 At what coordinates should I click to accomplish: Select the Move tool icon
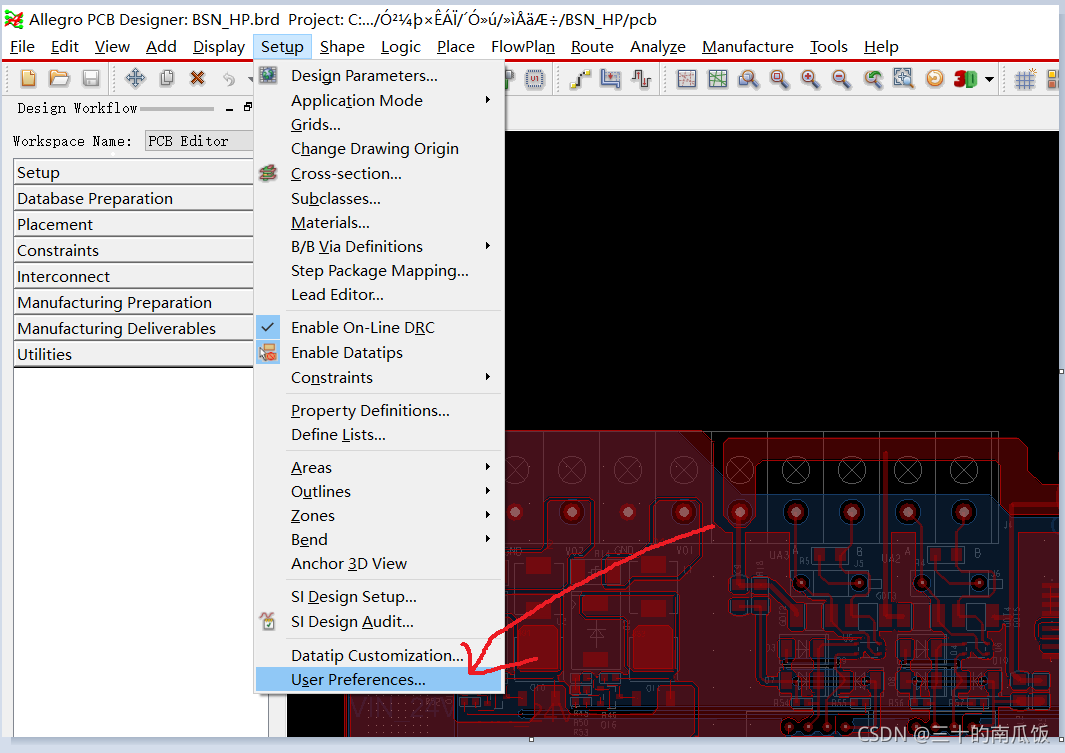point(135,79)
